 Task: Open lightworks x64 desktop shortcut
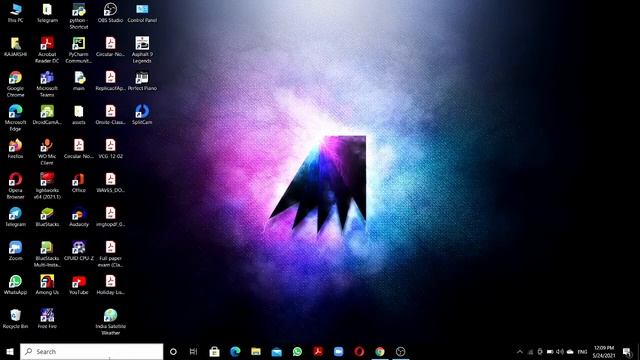[47, 185]
